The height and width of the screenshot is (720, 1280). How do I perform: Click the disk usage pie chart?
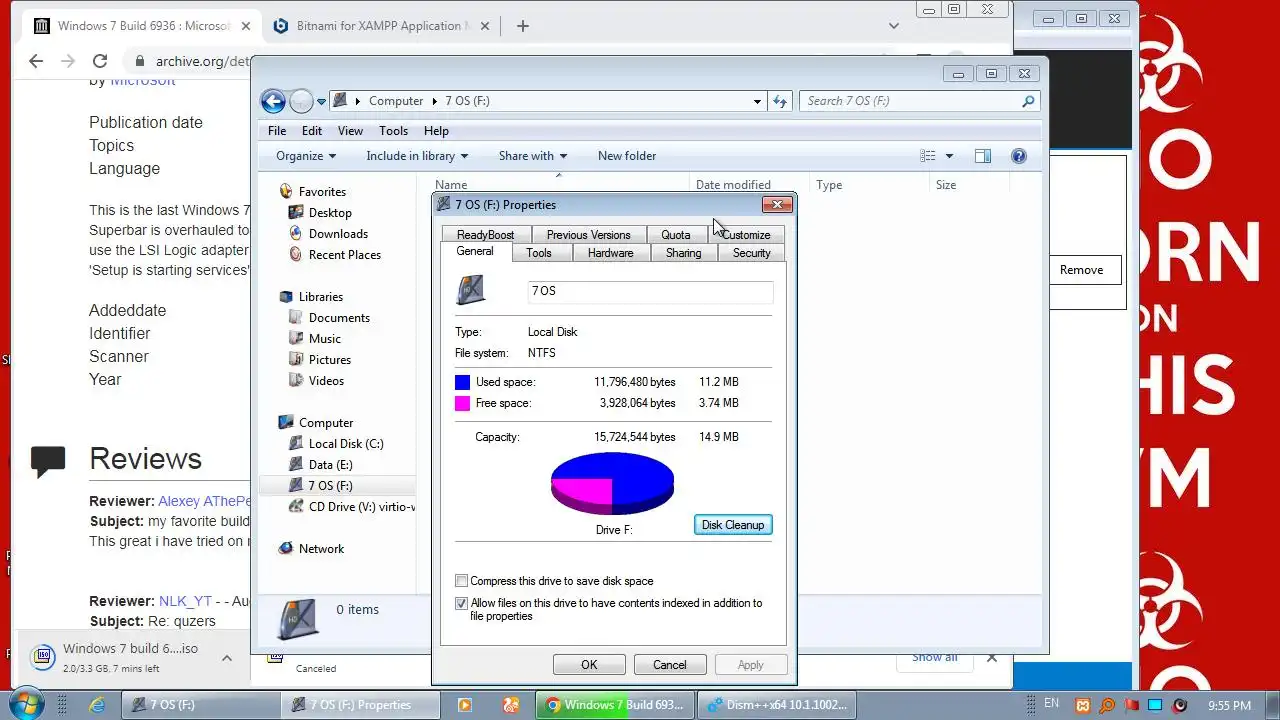tap(612, 483)
